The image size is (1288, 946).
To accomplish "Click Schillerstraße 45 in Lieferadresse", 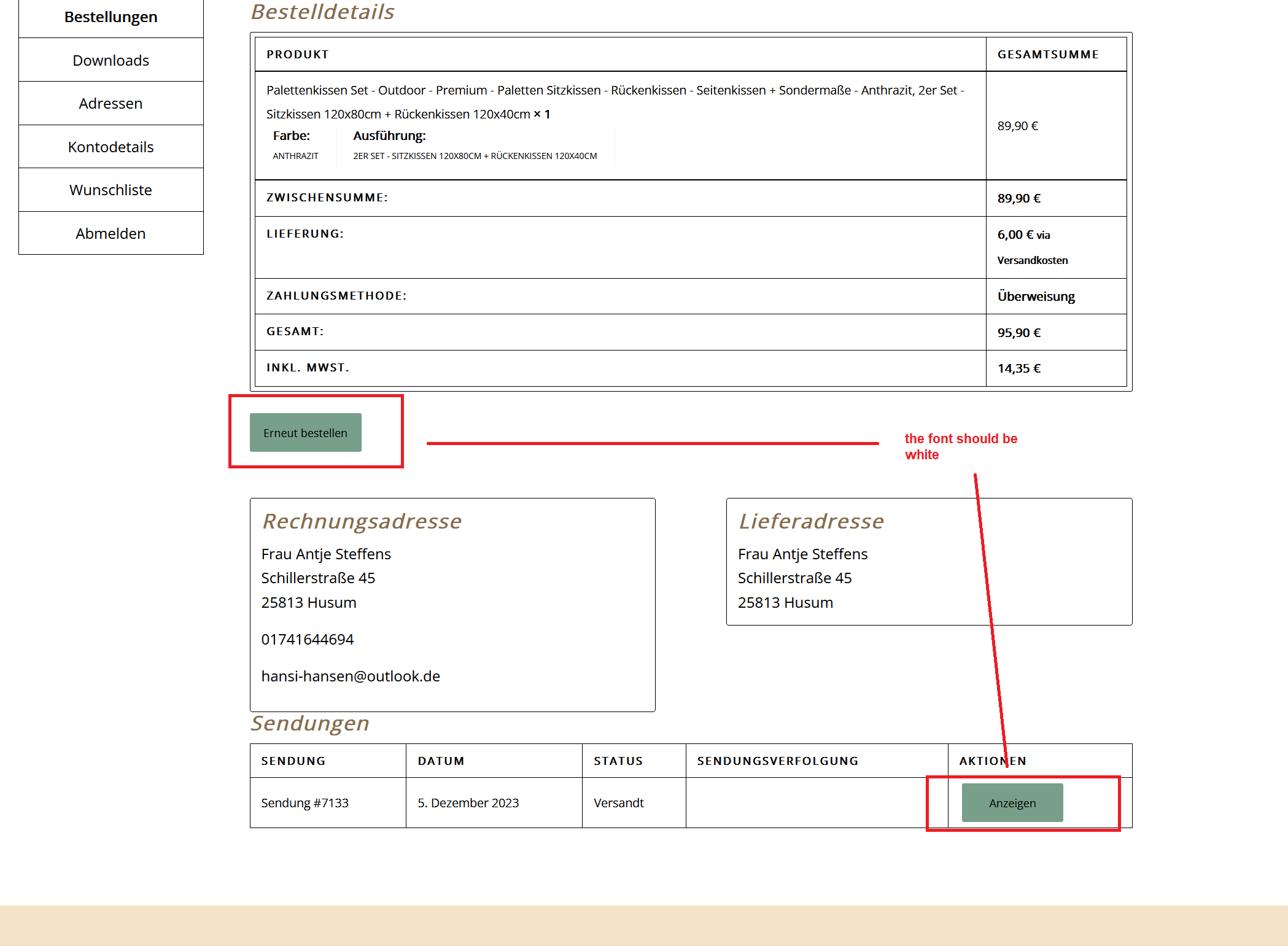I will [x=794, y=578].
